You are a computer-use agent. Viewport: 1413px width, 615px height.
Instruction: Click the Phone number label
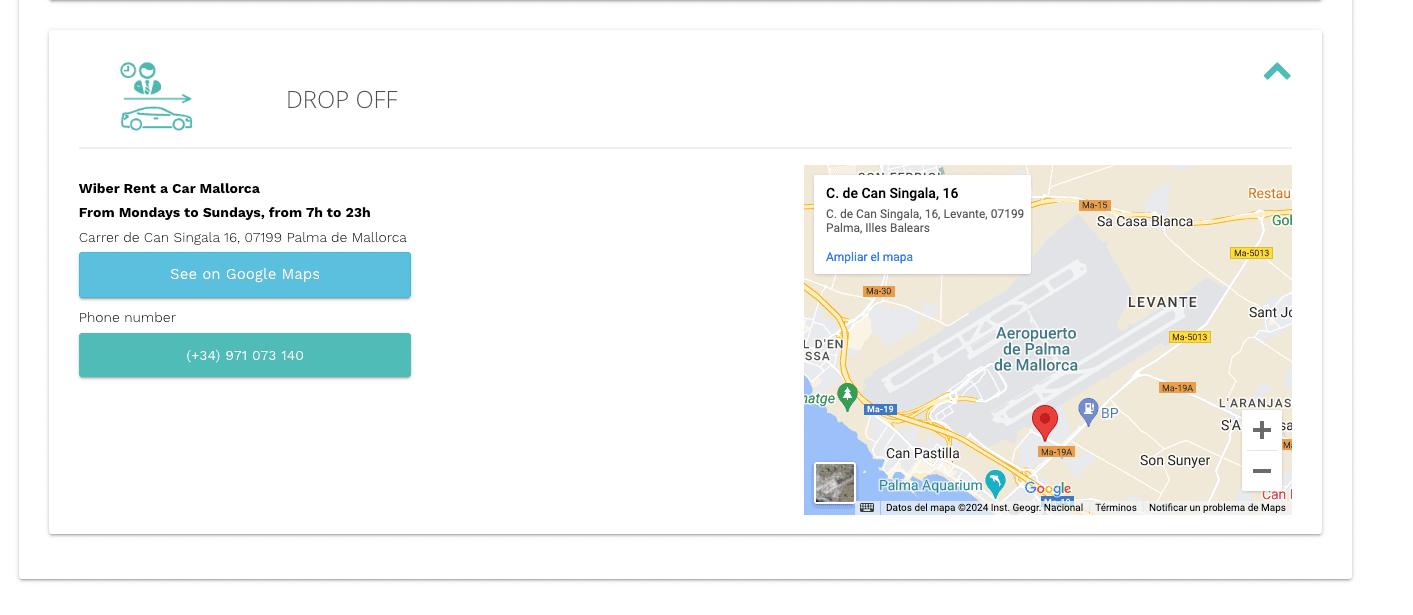(x=127, y=317)
